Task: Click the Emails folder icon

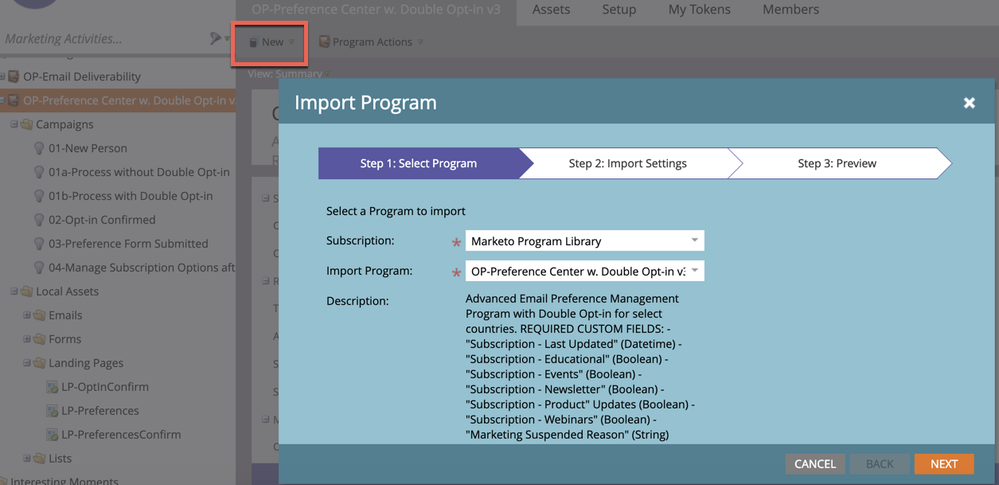Action: pyautogui.click(x=39, y=315)
